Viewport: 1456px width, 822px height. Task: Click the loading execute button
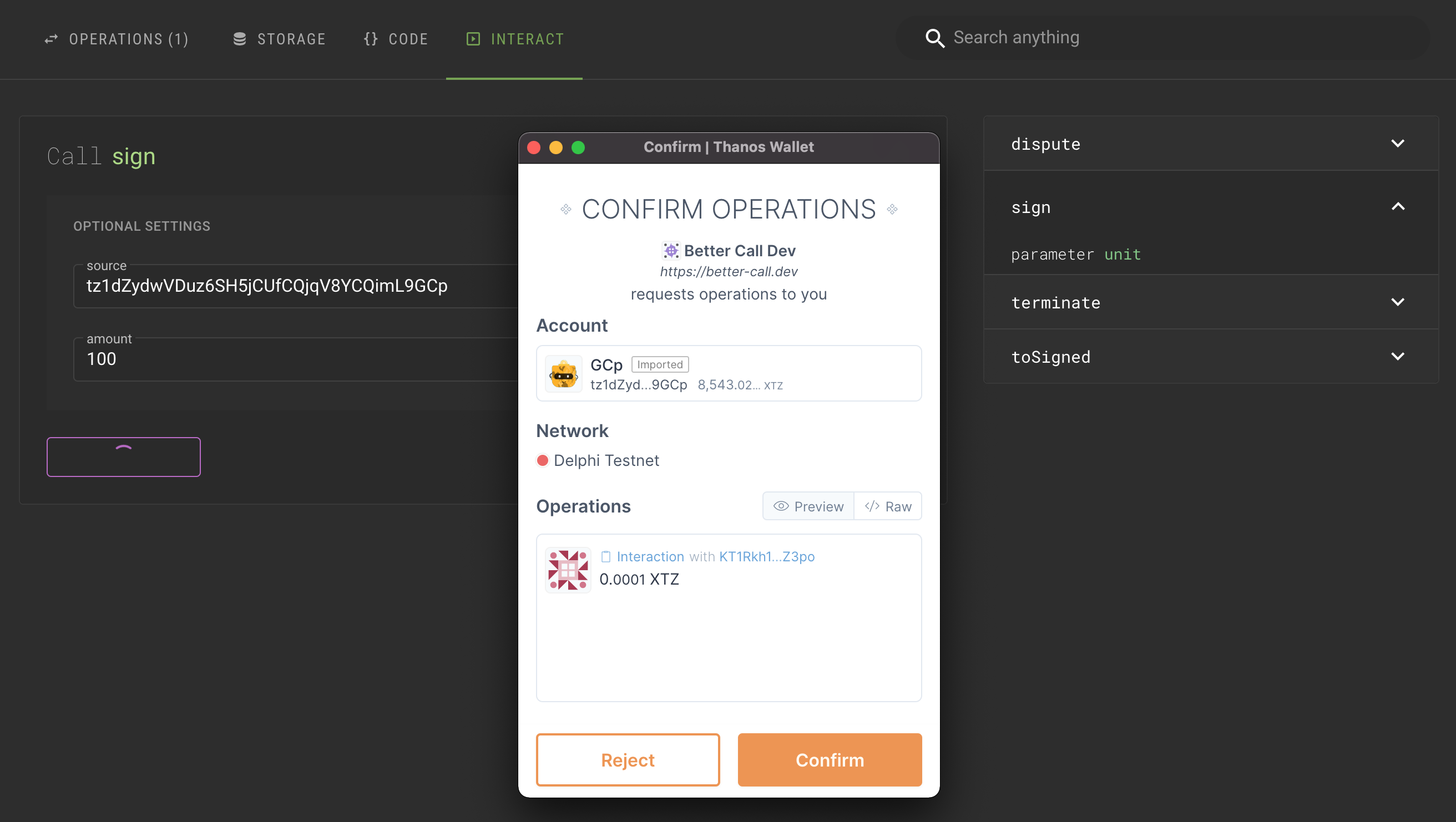(x=123, y=456)
